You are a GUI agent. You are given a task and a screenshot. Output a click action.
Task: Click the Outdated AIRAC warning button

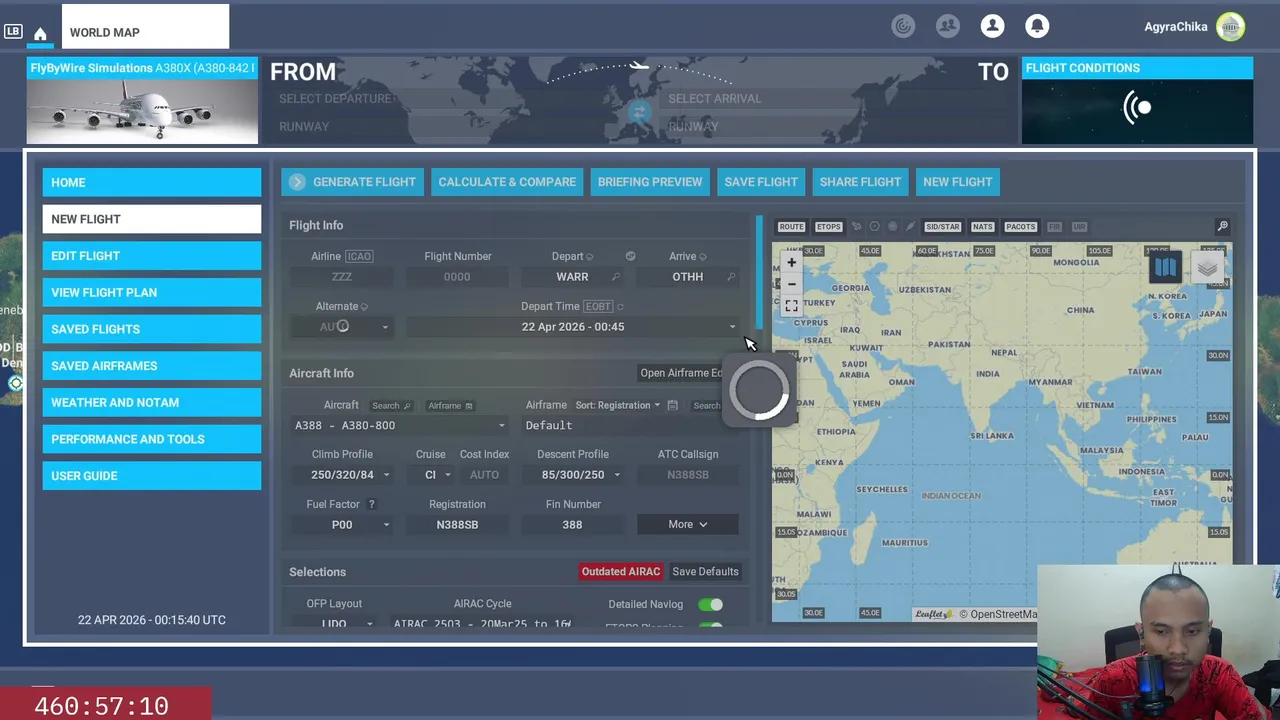point(621,572)
